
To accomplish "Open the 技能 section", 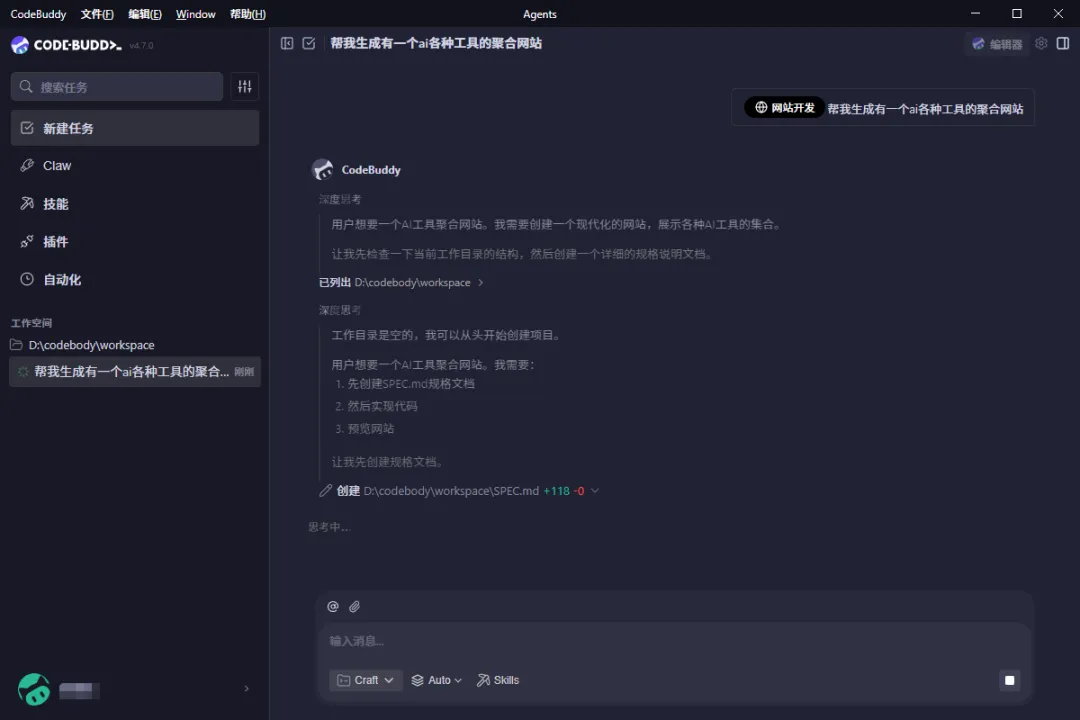I will (x=135, y=203).
